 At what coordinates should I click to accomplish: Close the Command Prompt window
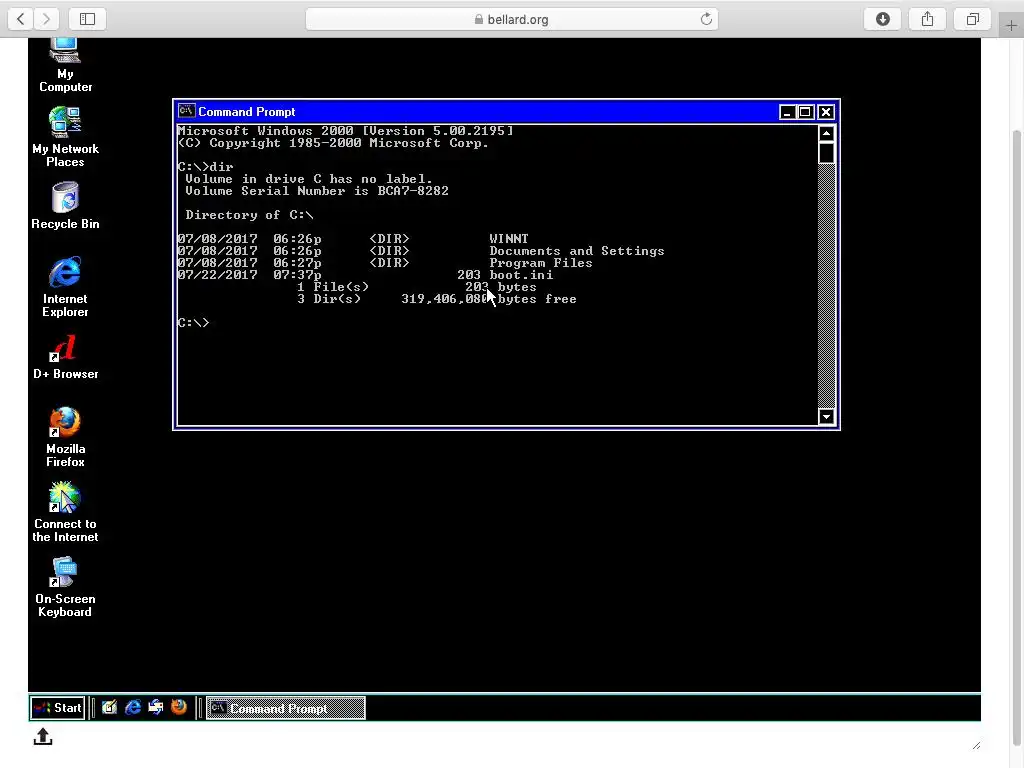point(826,112)
